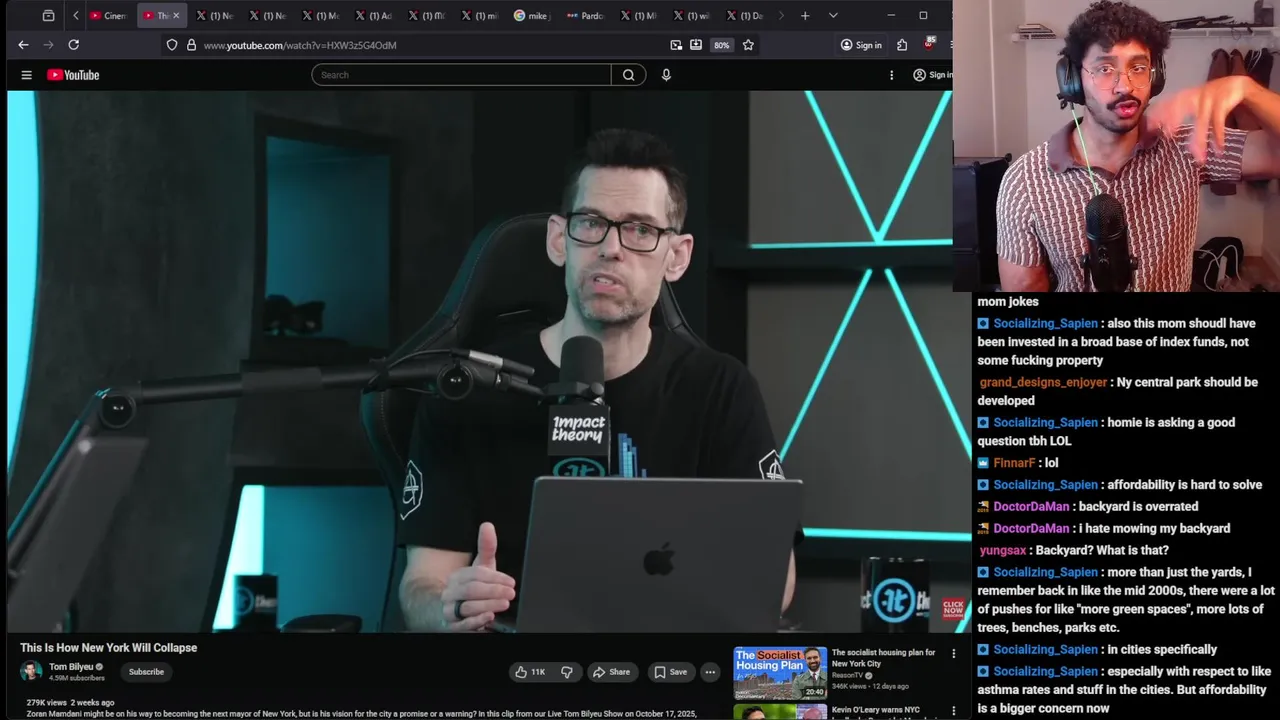Go to the YouTube home logo

pyautogui.click(x=73, y=75)
